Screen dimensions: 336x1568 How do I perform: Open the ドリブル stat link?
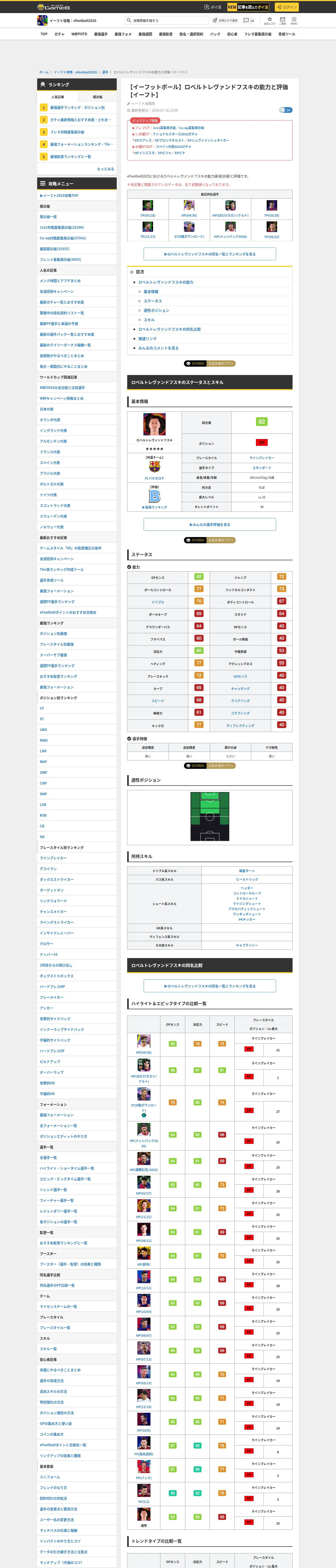[158, 602]
